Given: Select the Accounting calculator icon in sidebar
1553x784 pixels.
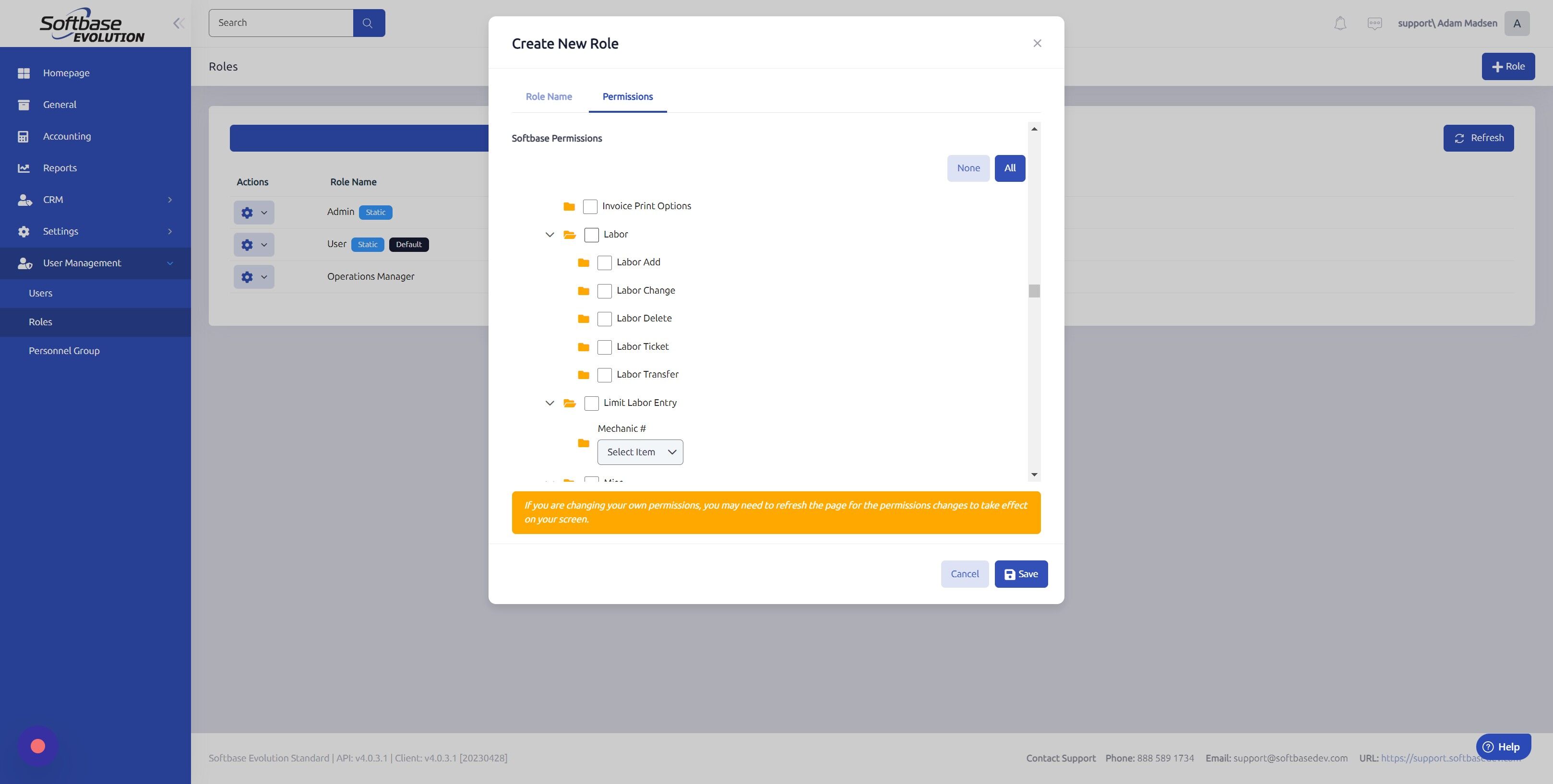Looking at the screenshot, I should tap(24, 136).
